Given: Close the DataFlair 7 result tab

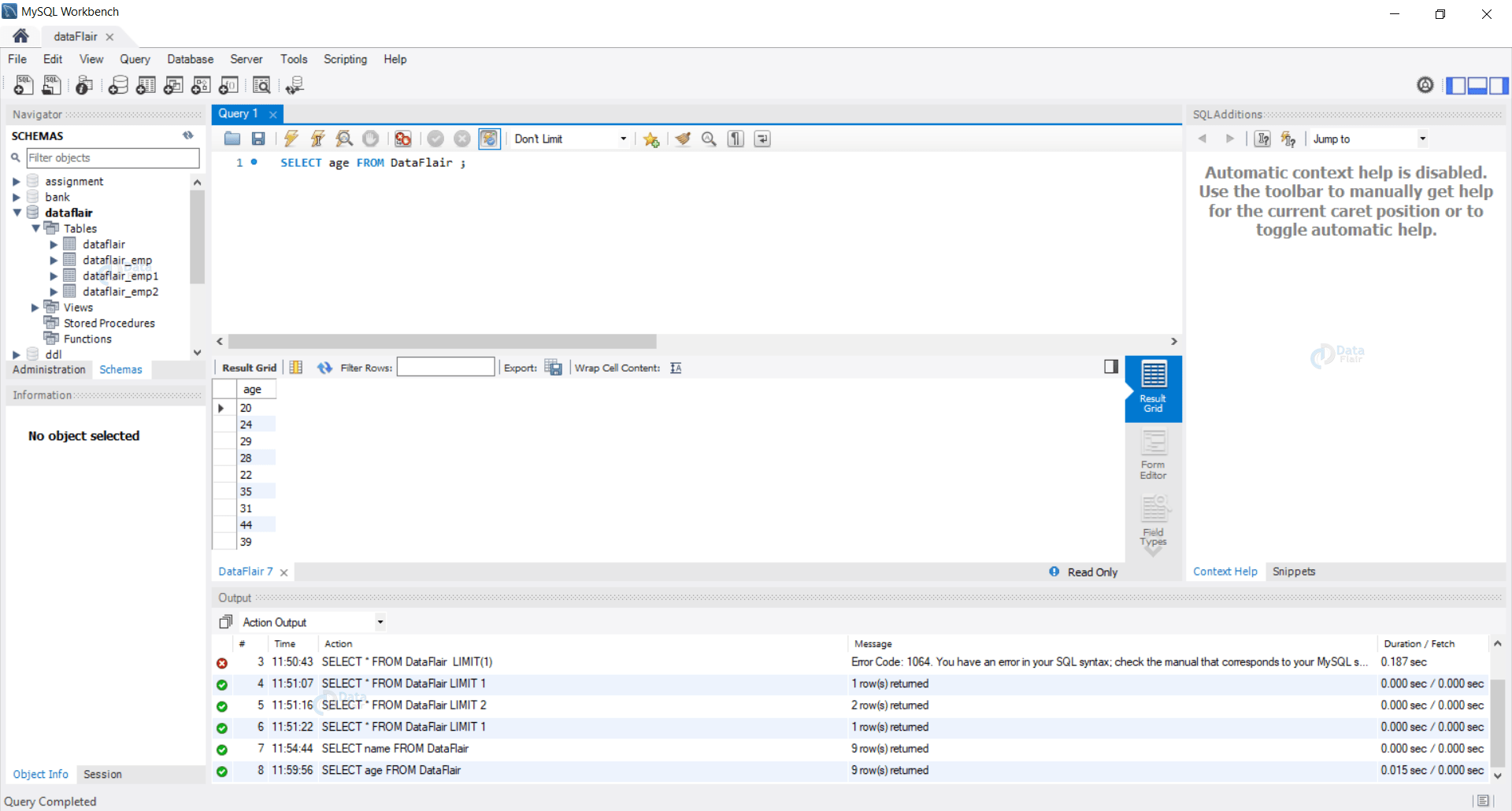Looking at the screenshot, I should [x=283, y=572].
